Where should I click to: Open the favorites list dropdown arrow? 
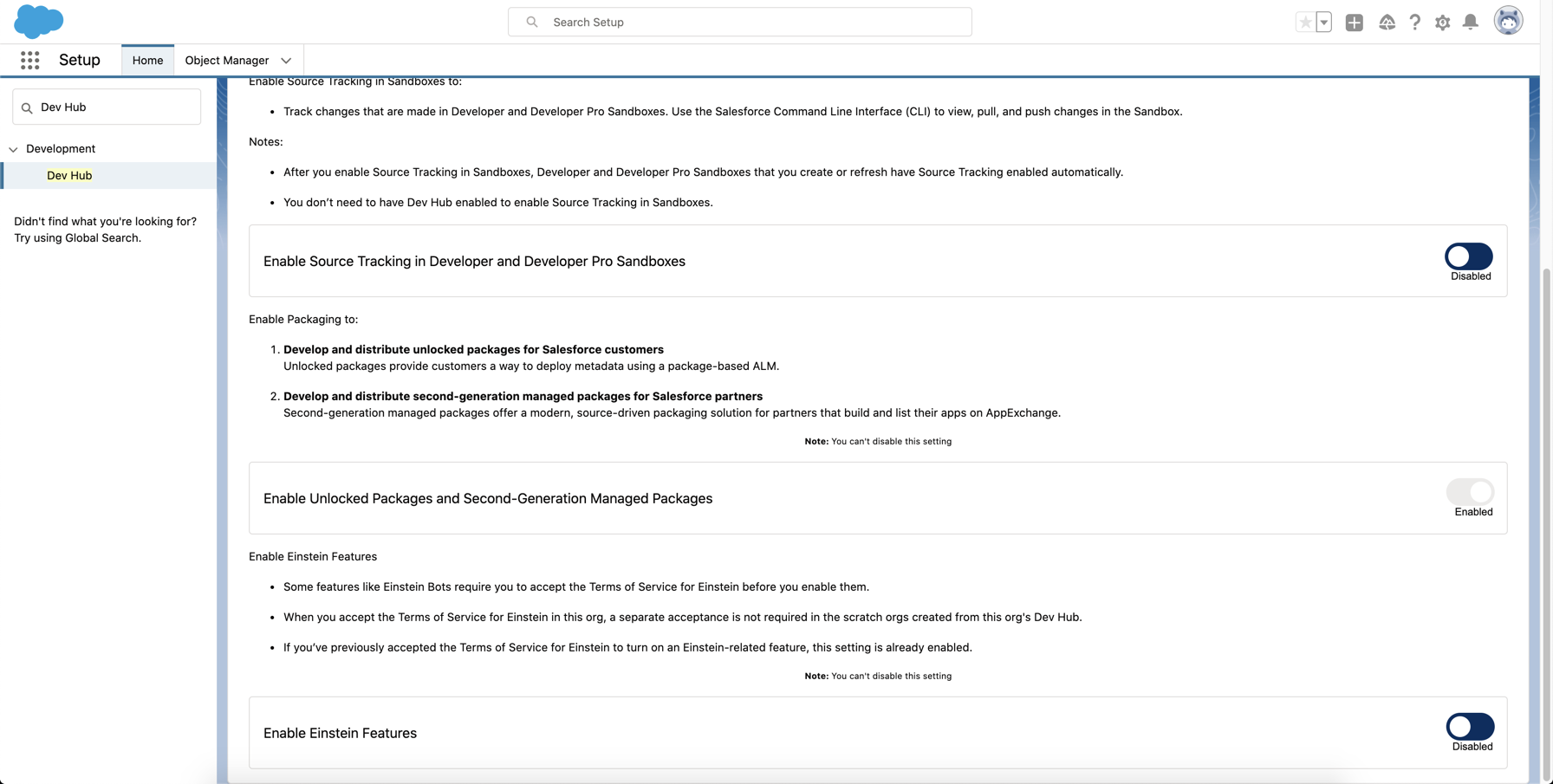[1323, 23]
